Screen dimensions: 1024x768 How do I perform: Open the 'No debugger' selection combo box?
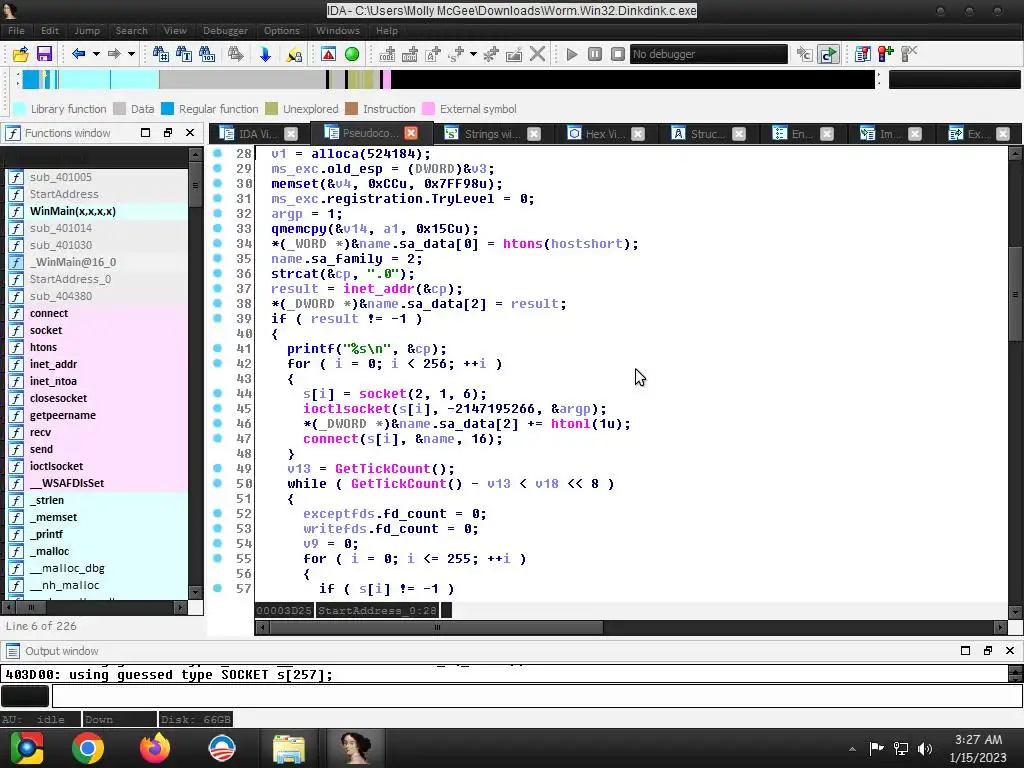[x=709, y=54]
